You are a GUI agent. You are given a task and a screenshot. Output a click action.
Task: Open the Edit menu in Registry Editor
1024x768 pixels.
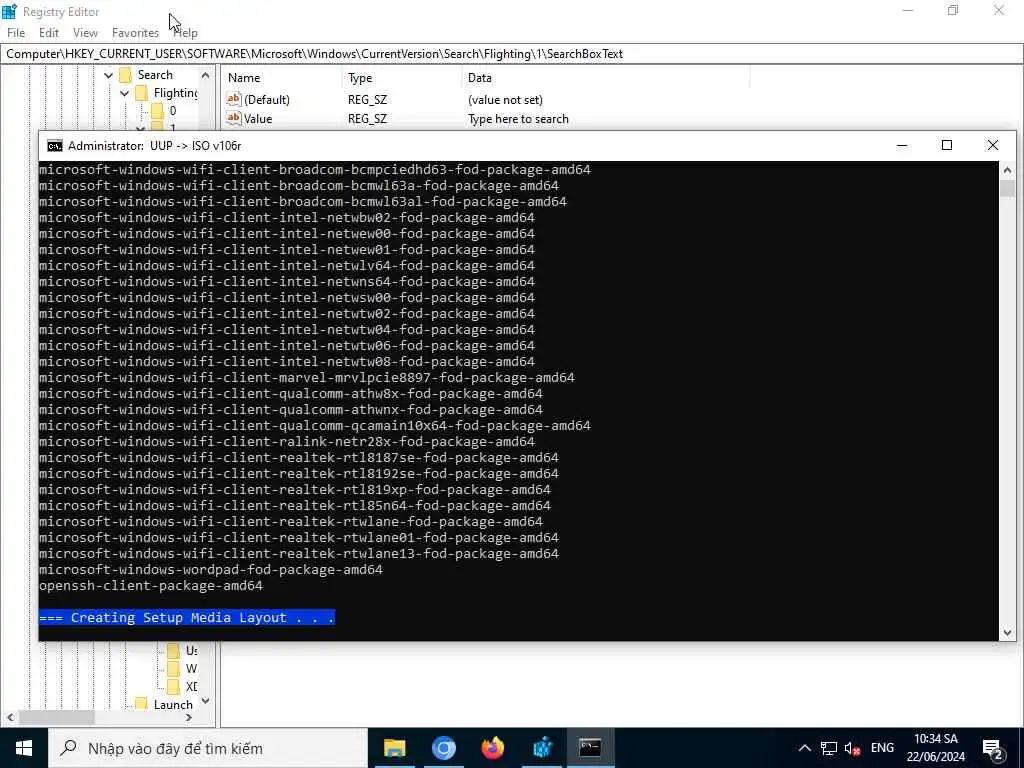49,33
